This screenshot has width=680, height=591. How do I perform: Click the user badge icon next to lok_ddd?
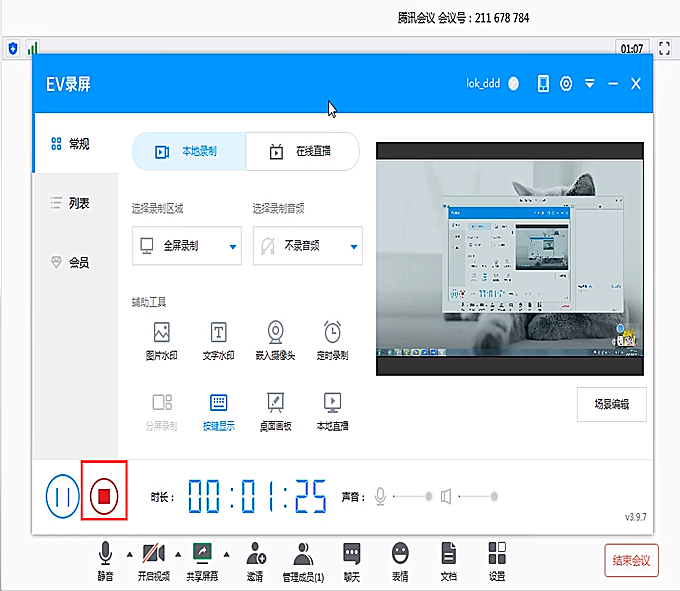pos(513,83)
